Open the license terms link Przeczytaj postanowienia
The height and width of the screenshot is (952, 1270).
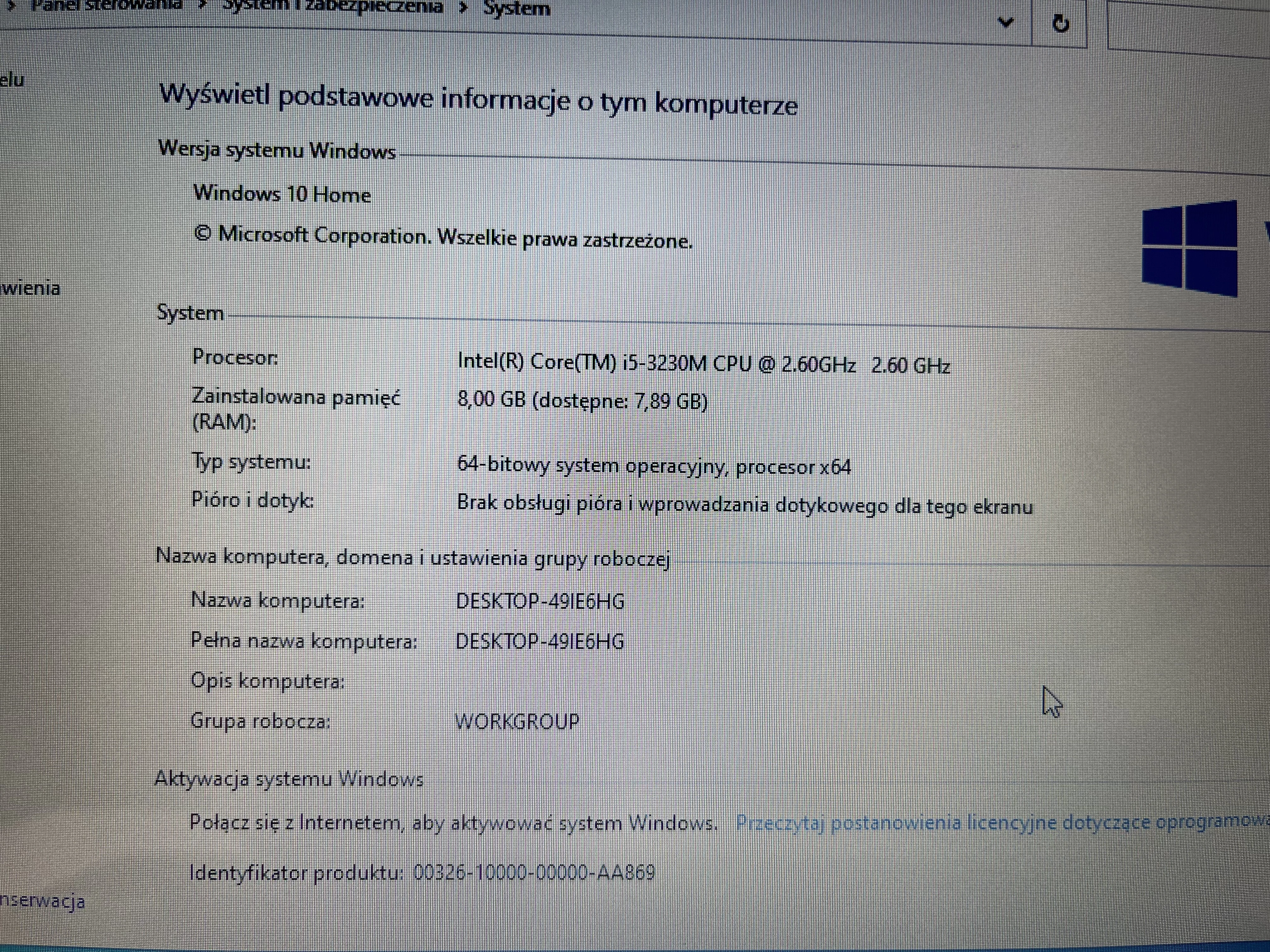point(1003,822)
